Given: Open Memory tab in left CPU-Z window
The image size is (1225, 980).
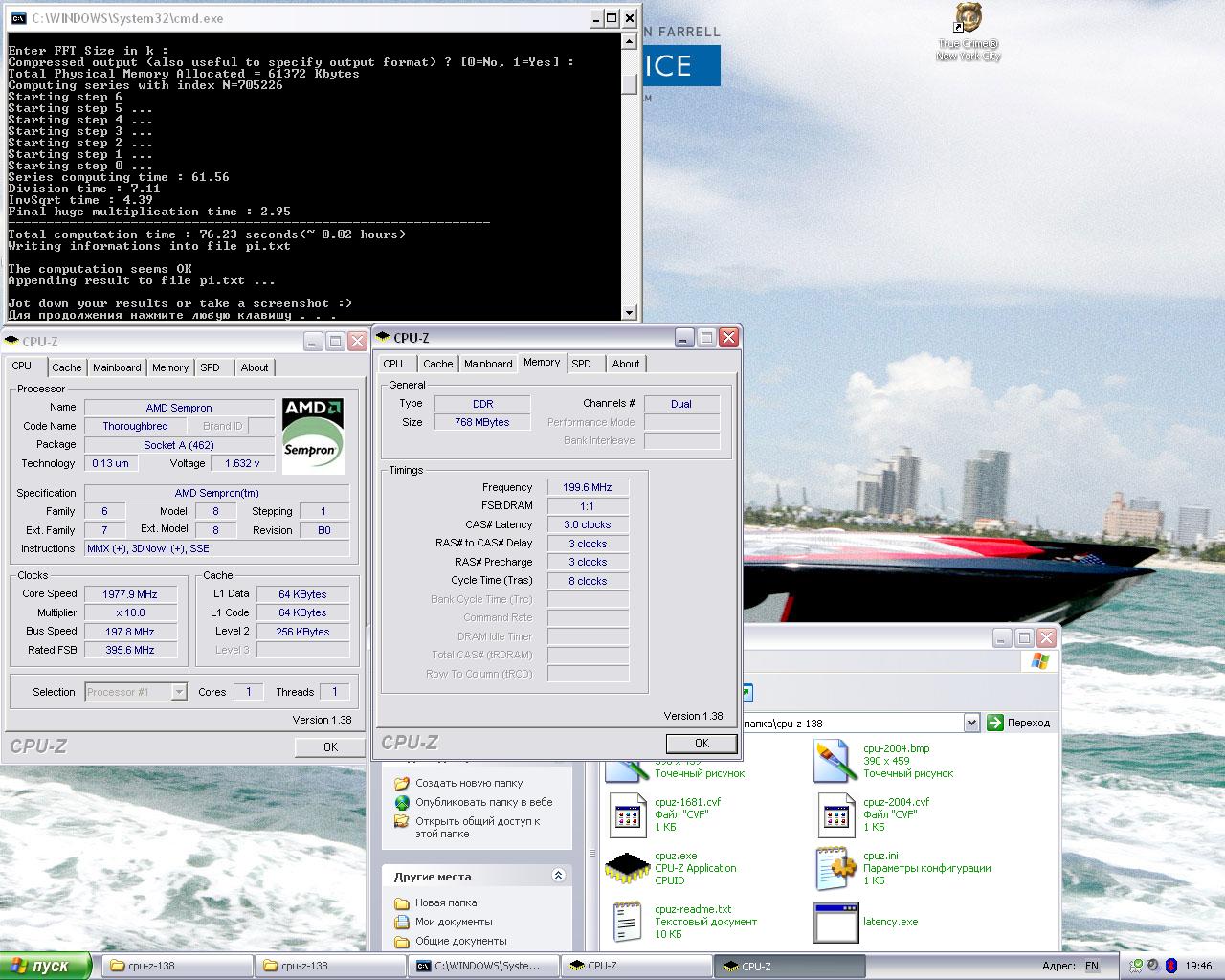Looking at the screenshot, I should pos(170,367).
